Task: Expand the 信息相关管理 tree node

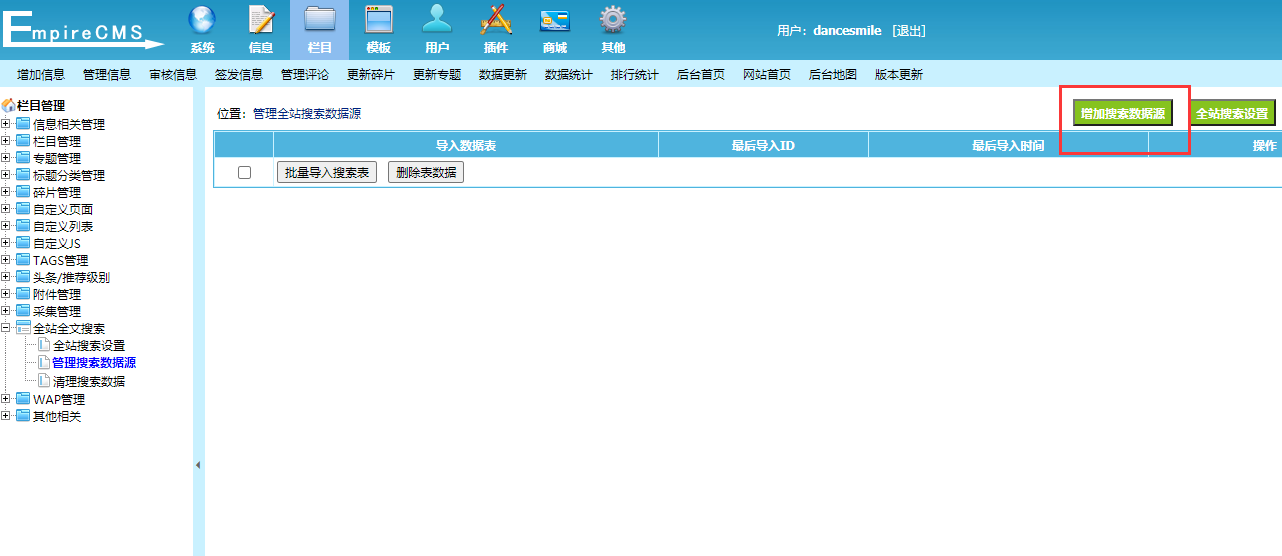Action: tap(7, 125)
